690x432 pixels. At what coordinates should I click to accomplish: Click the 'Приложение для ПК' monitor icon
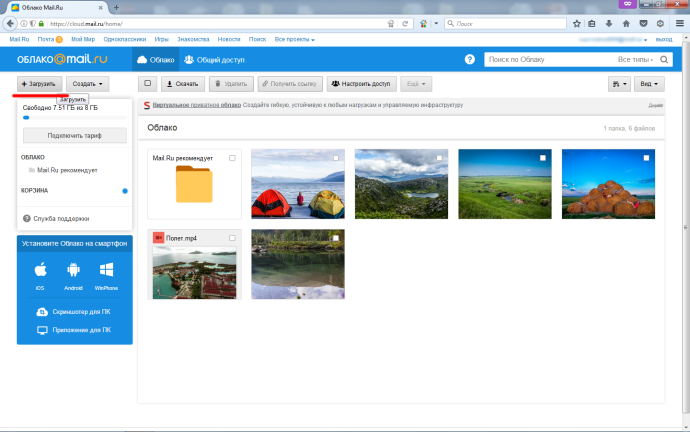point(42,329)
